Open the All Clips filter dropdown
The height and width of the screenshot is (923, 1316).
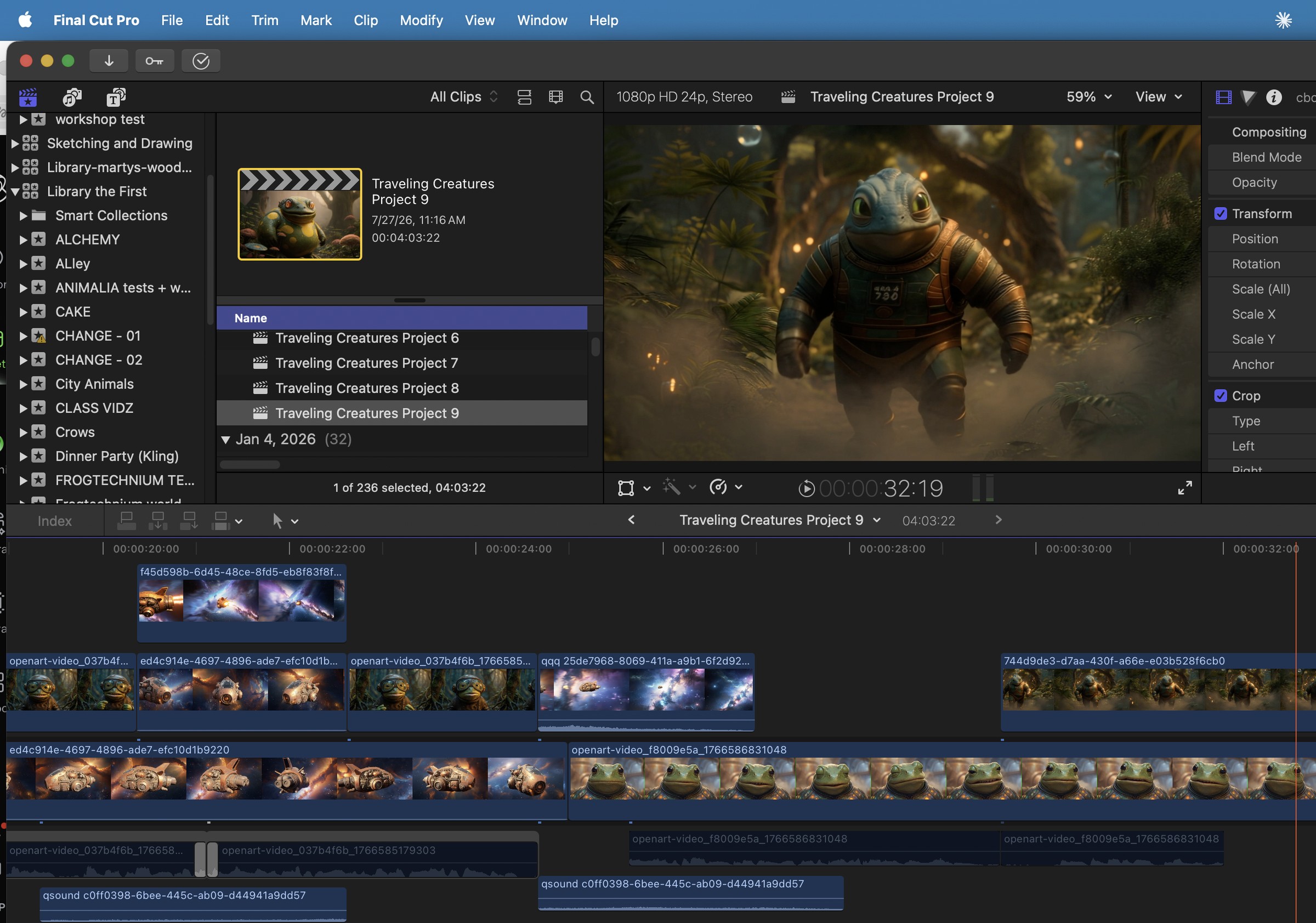point(464,97)
